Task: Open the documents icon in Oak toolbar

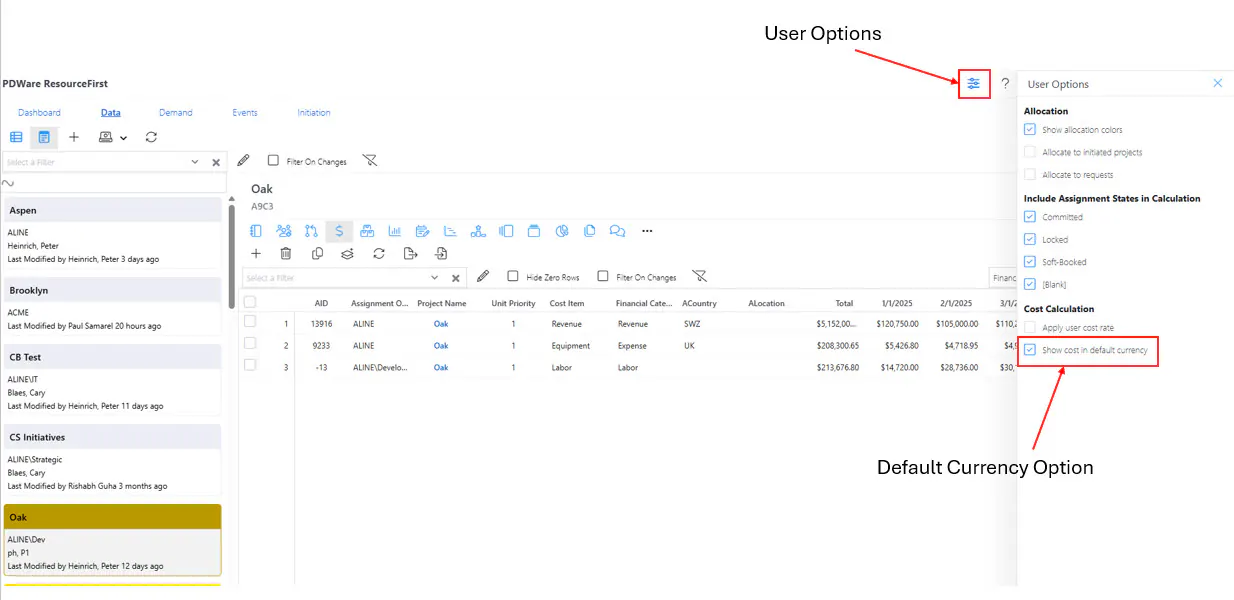Action: [x=590, y=231]
